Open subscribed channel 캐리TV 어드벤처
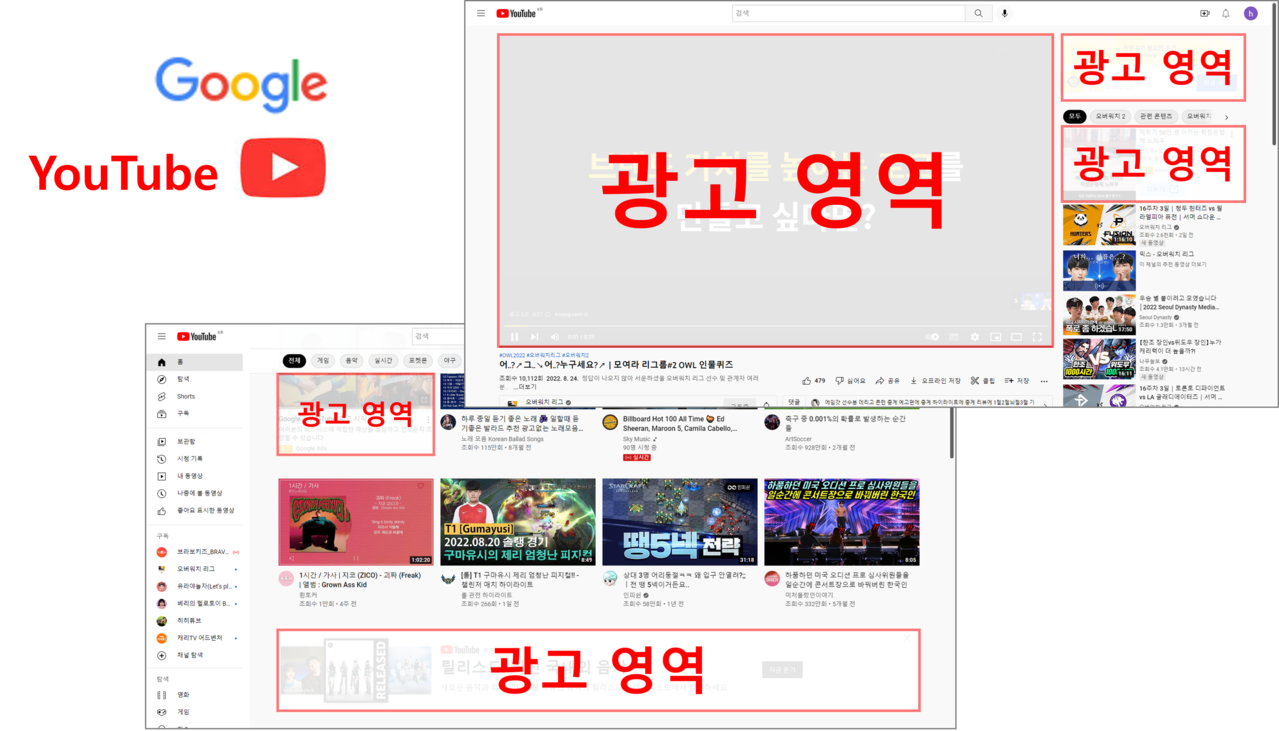 point(196,638)
